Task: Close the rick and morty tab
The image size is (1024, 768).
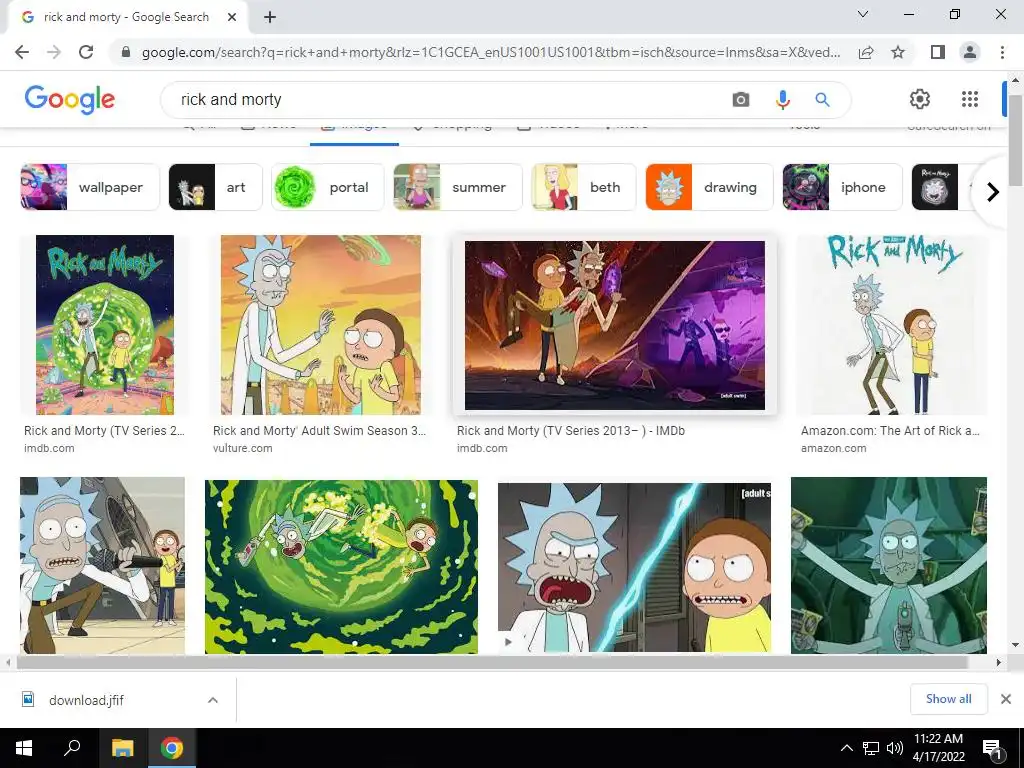Action: tap(232, 17)
